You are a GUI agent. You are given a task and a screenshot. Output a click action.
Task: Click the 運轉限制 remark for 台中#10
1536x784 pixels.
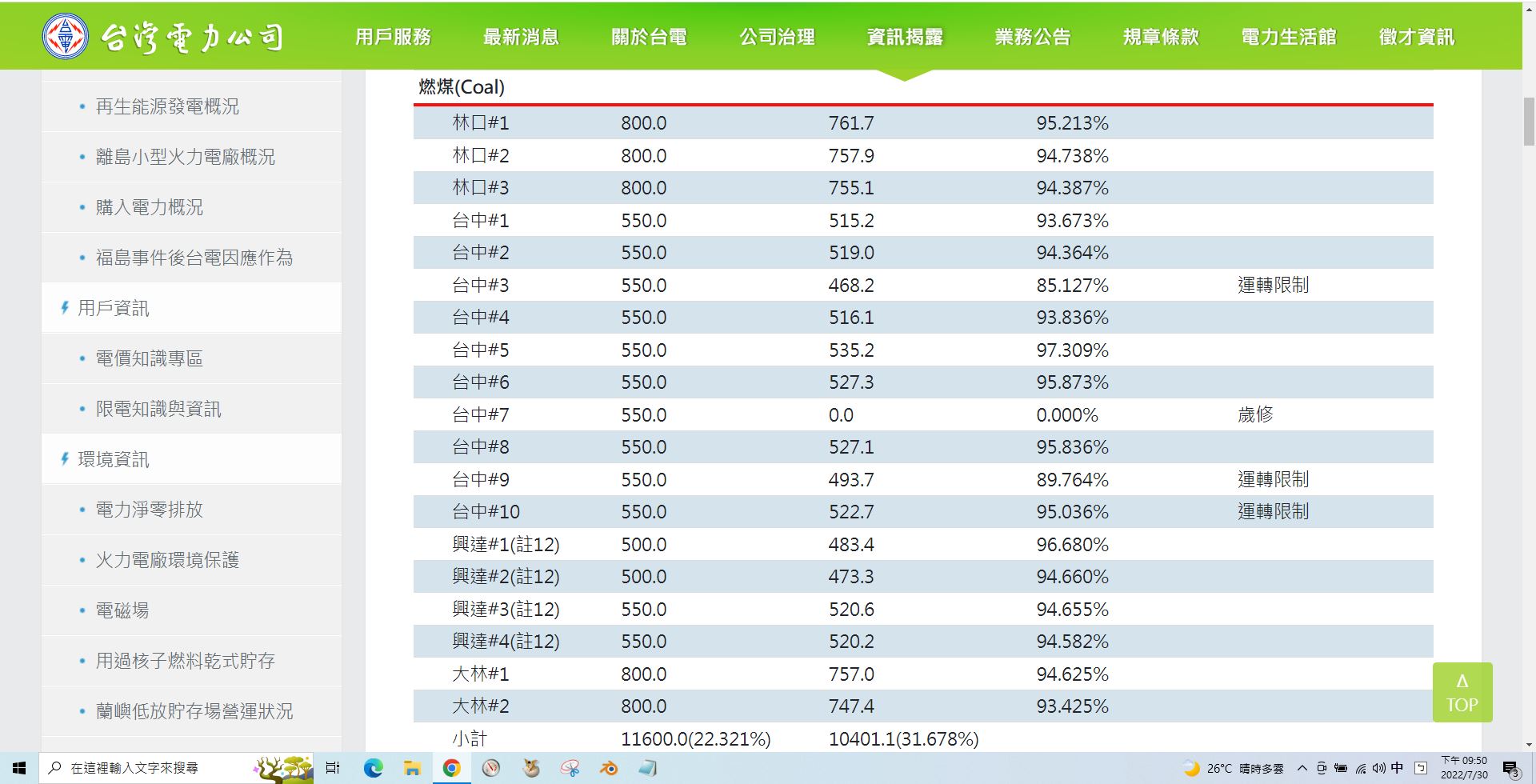(1273, 511)
